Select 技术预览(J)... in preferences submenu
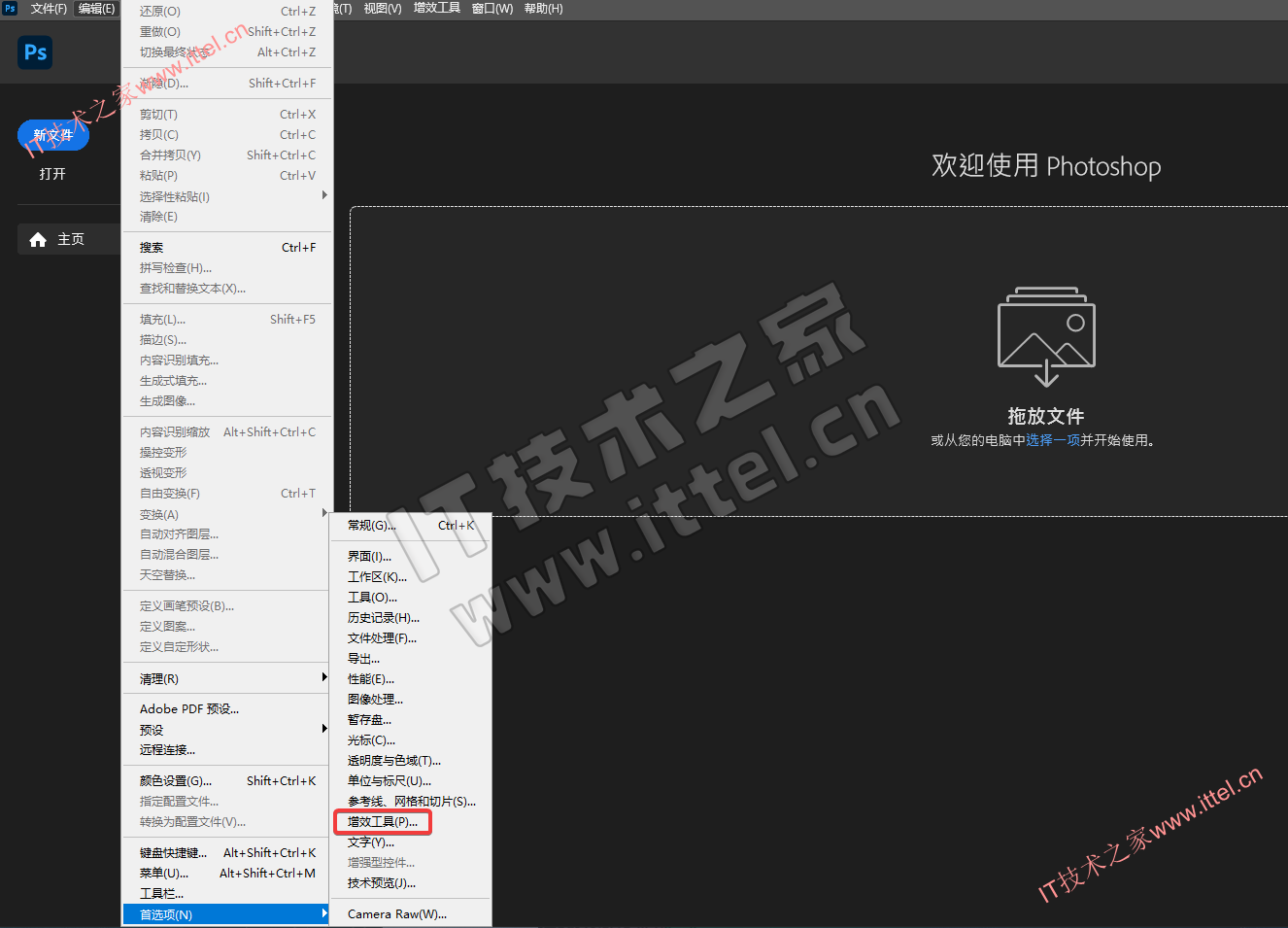The width and height of the screenshot is (1288, 928). tap(411, 883)
